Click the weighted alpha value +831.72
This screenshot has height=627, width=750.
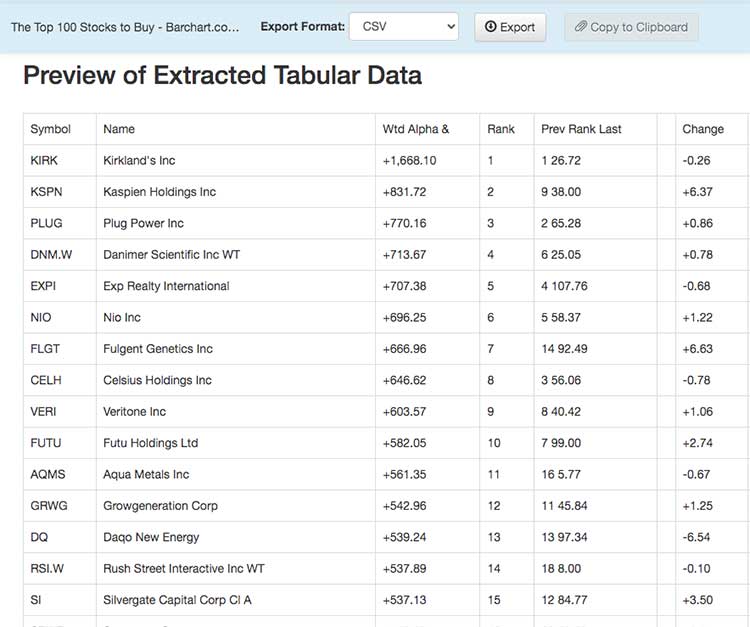tap(404, 192)
